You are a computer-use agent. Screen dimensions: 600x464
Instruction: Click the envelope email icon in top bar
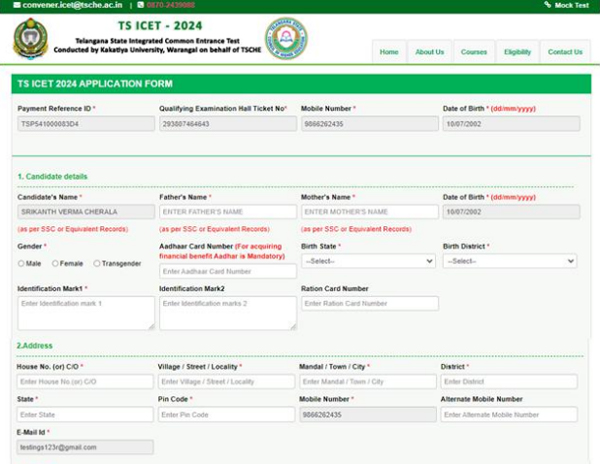pos(17,5)
